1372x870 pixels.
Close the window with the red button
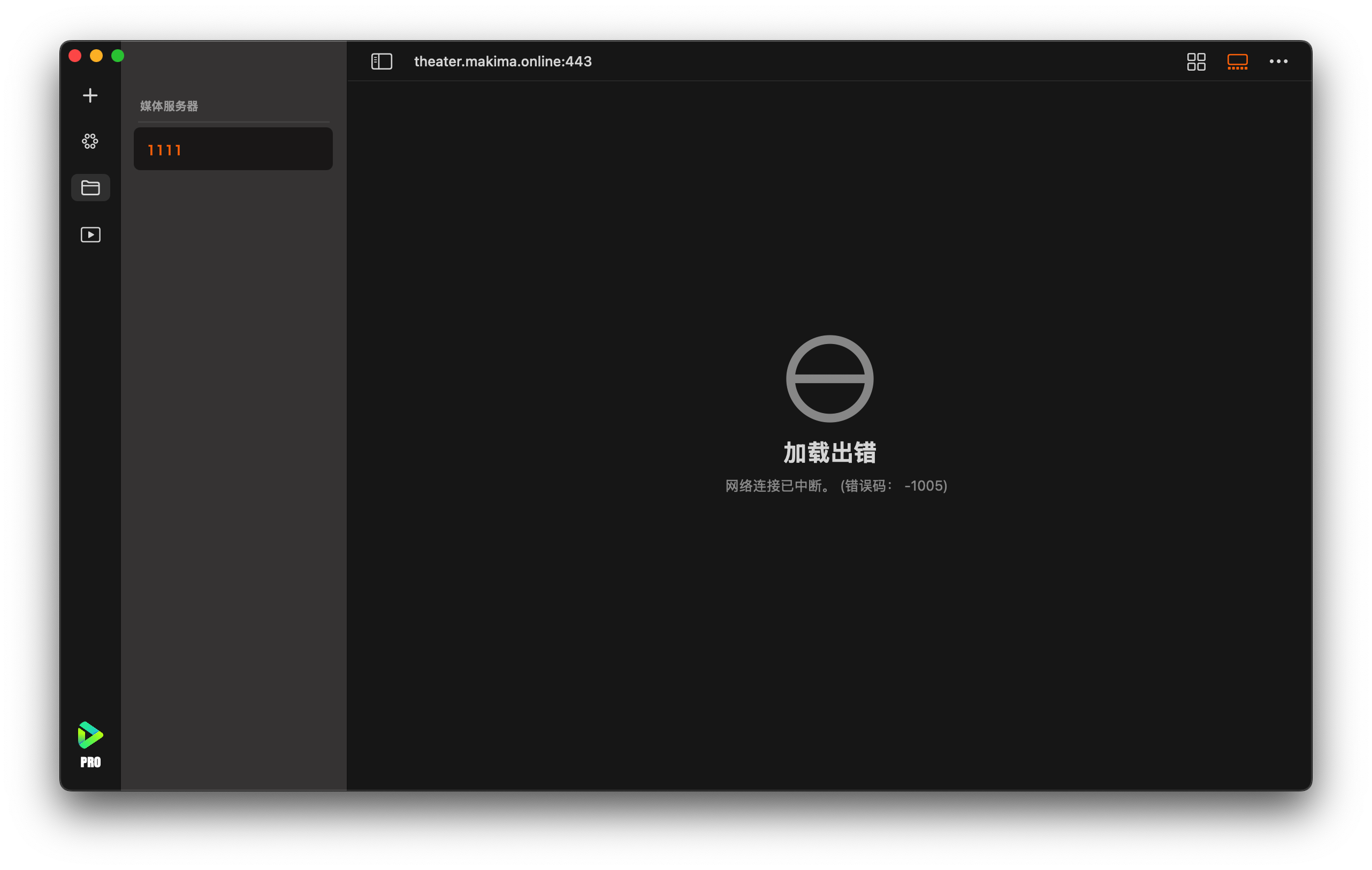coord(75,56)
